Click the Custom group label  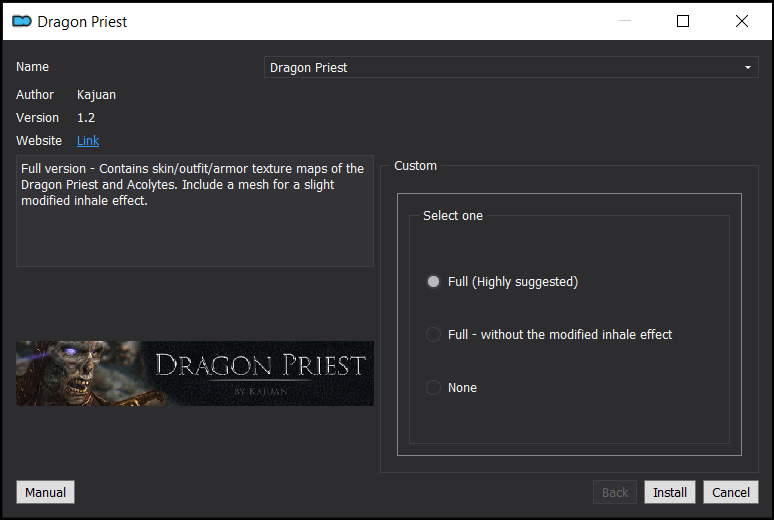pos(415,166)
